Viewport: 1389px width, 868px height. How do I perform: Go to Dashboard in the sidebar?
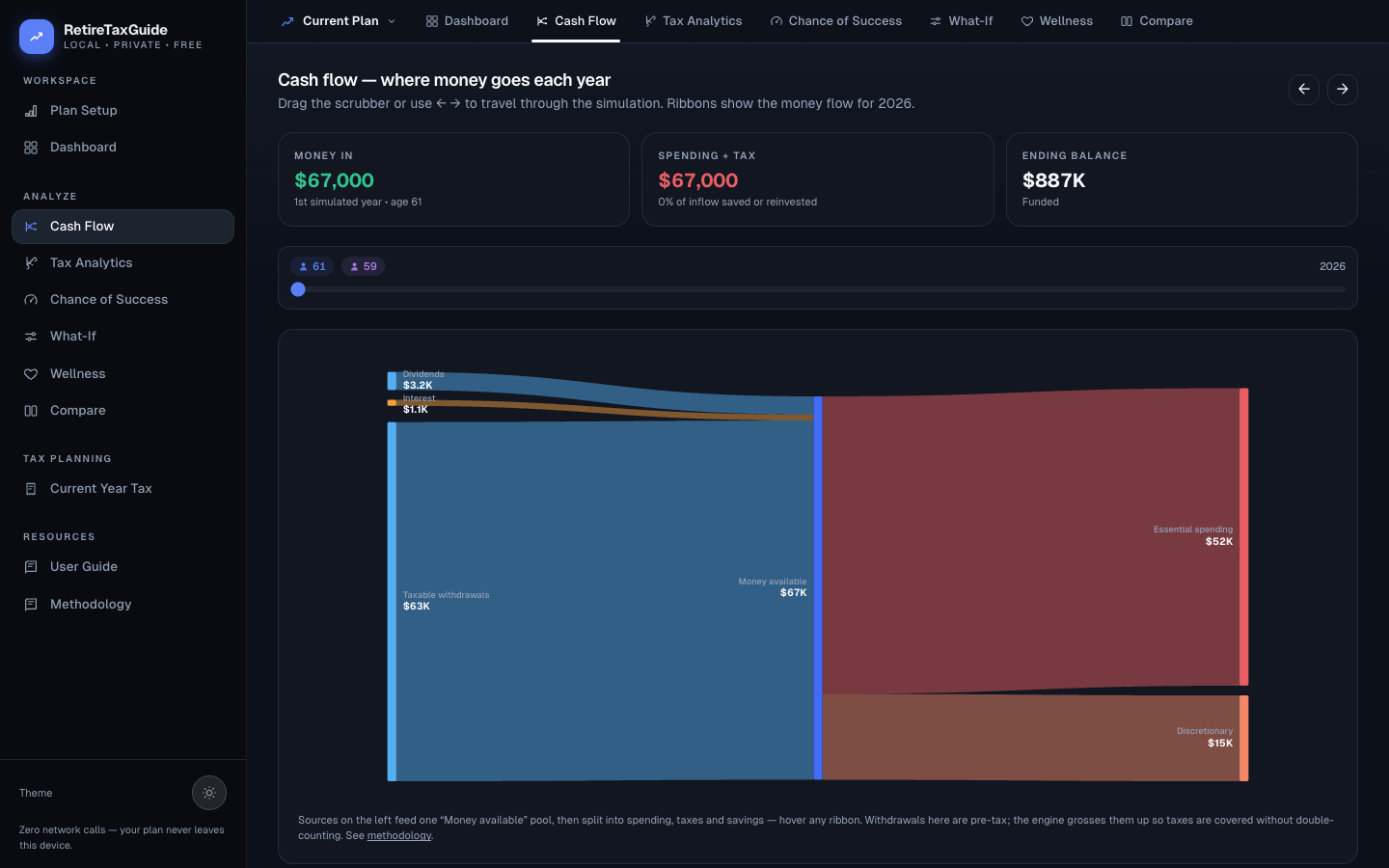(x=123, y=148)
